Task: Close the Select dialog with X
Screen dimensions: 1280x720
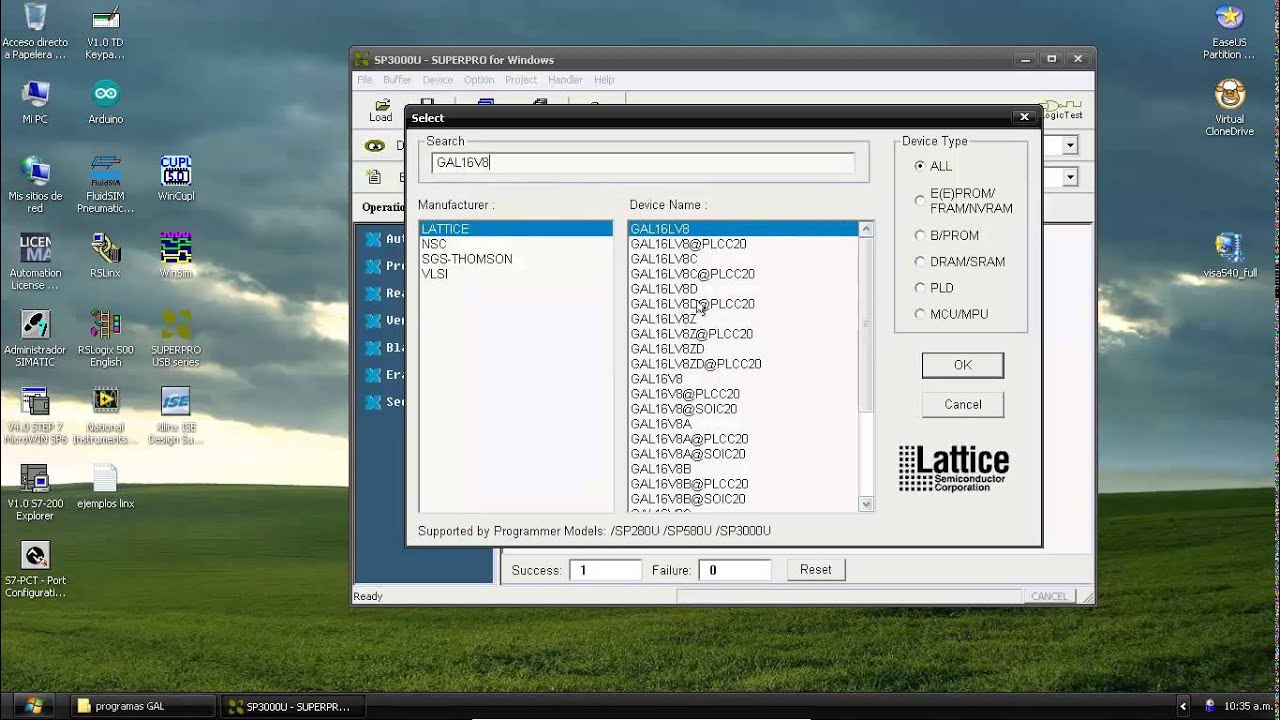Action: tap(1024, 117)
